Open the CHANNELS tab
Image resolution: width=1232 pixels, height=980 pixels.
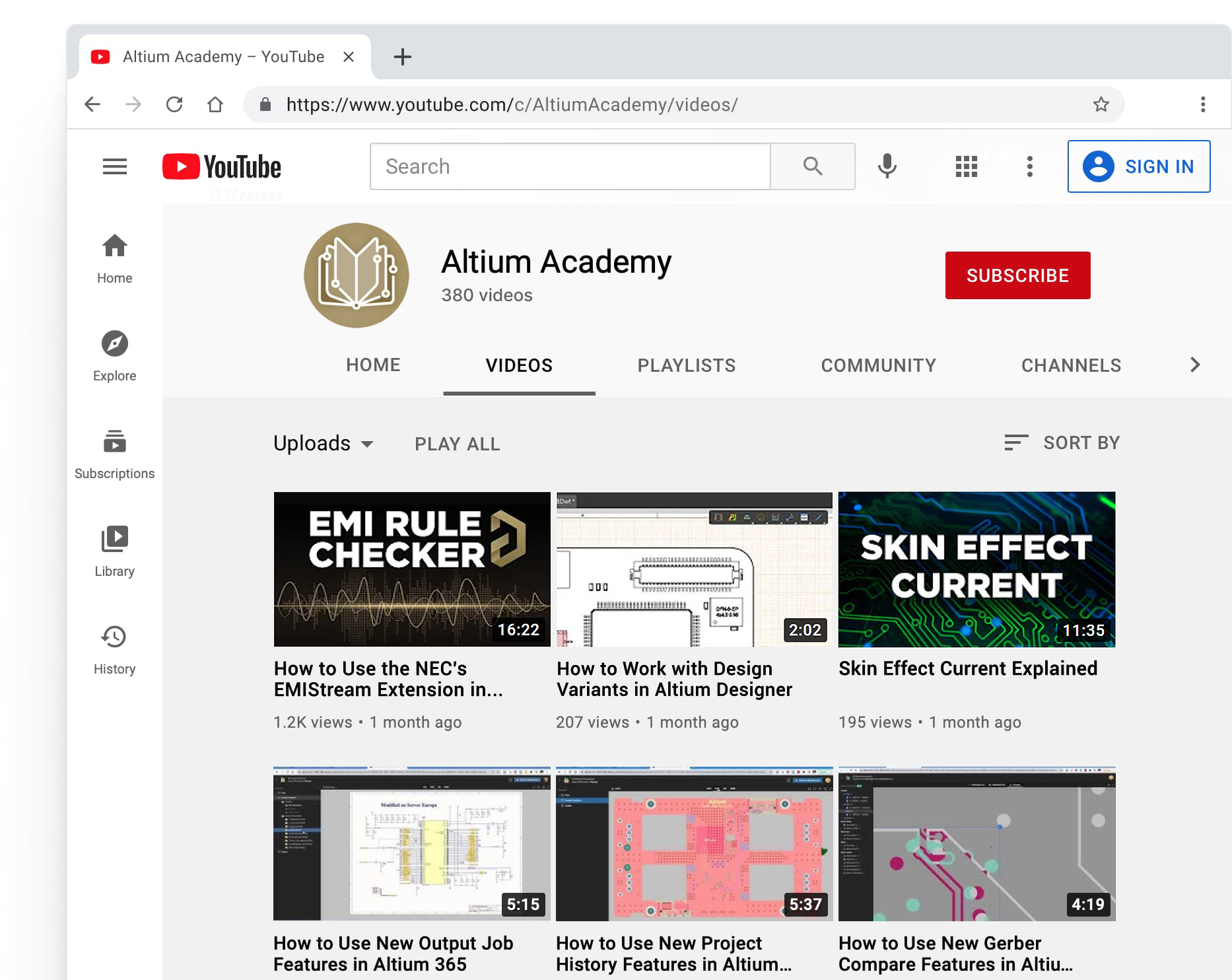pyautogui.click(x=1071, y=365)
